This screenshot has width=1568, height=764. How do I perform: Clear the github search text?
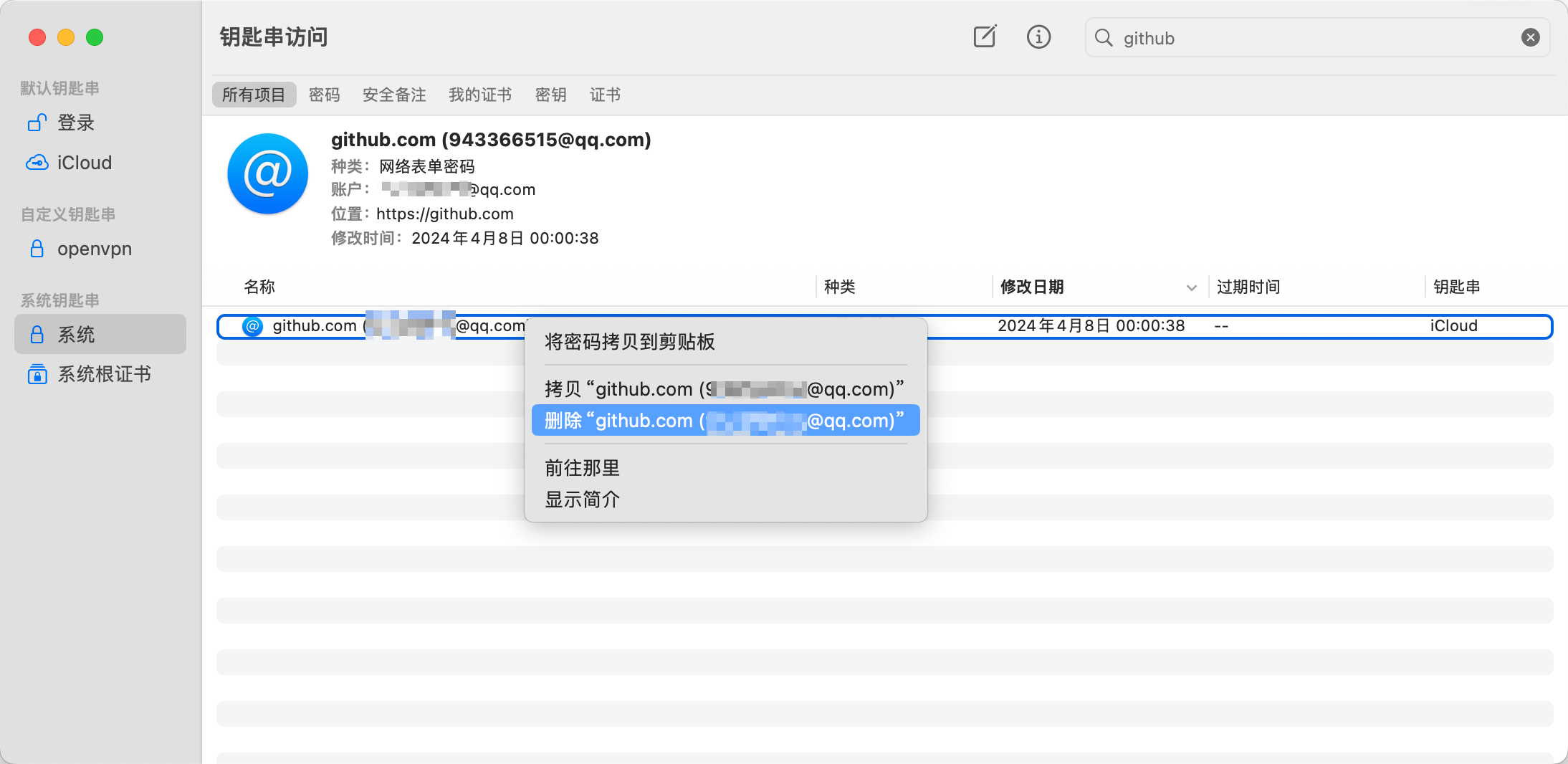click(x=1530, y=38)
